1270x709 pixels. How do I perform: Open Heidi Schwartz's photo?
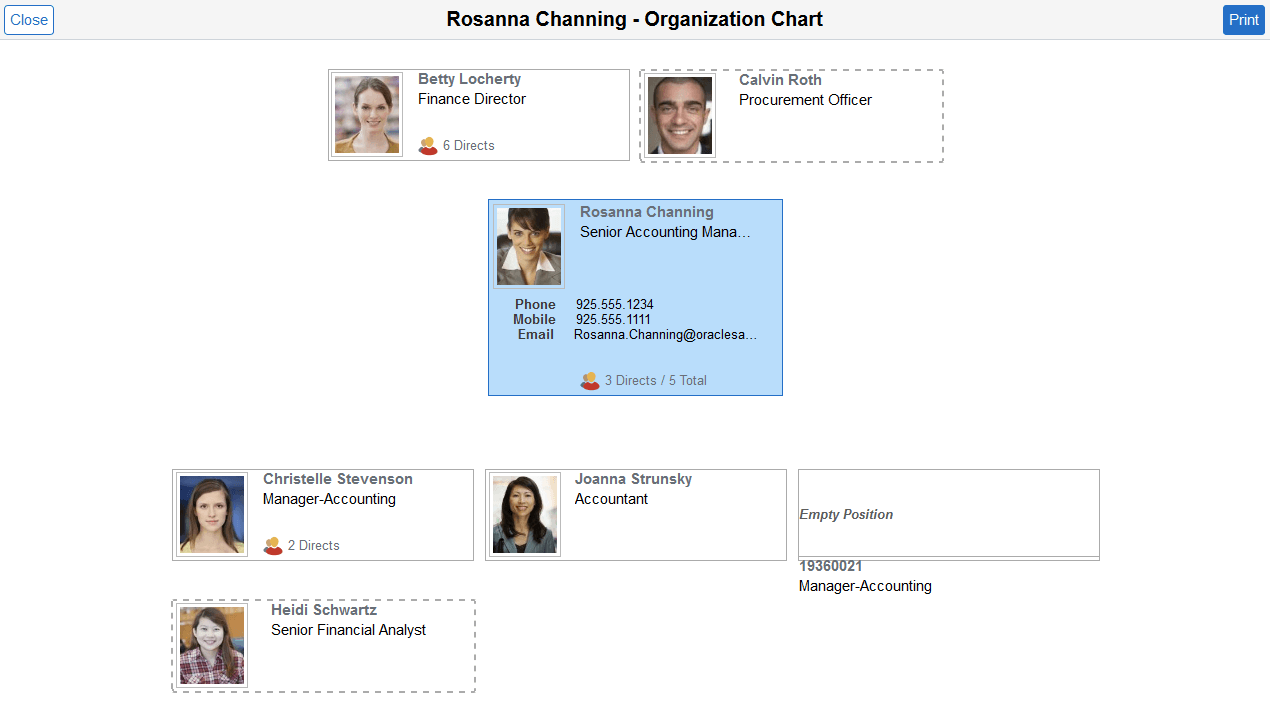(x=211, y=644)
